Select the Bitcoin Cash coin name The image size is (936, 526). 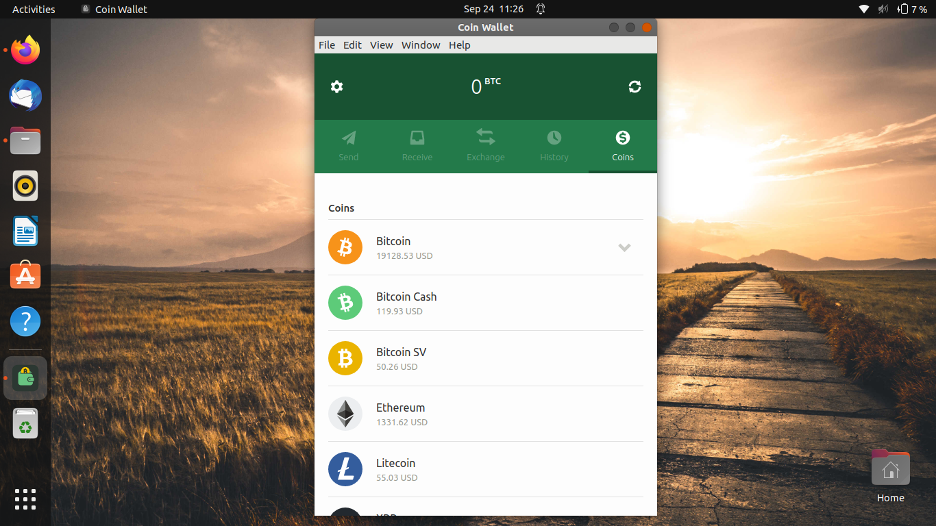(407, 297)
